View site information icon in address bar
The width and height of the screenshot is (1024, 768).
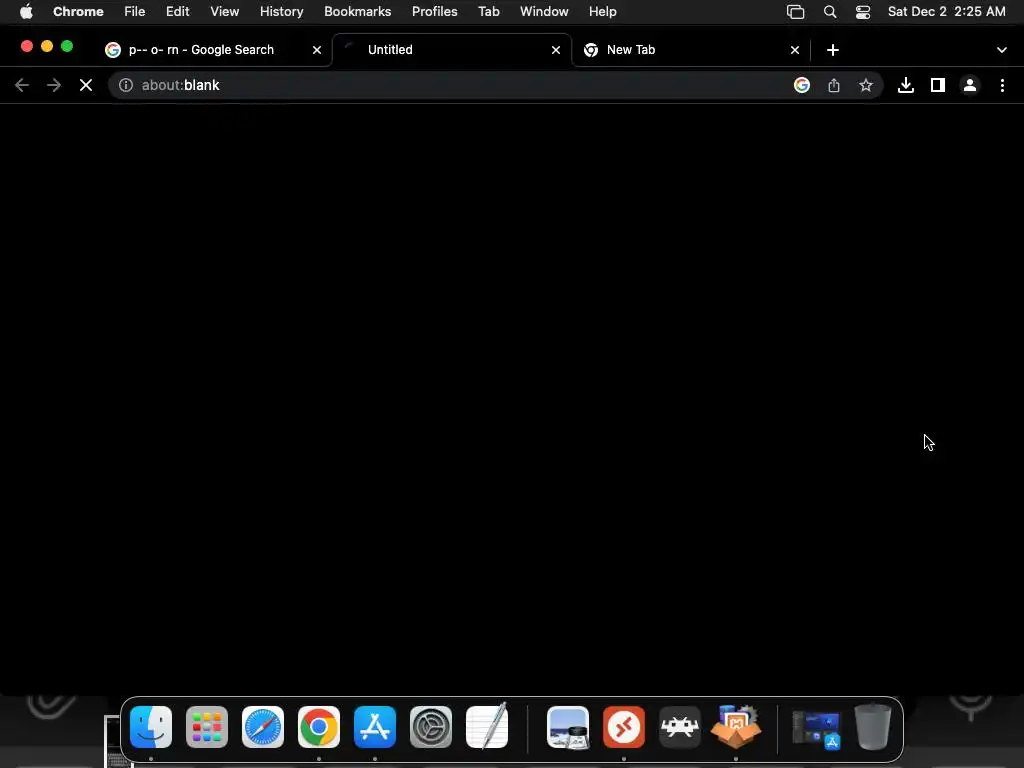pos(126,86)
